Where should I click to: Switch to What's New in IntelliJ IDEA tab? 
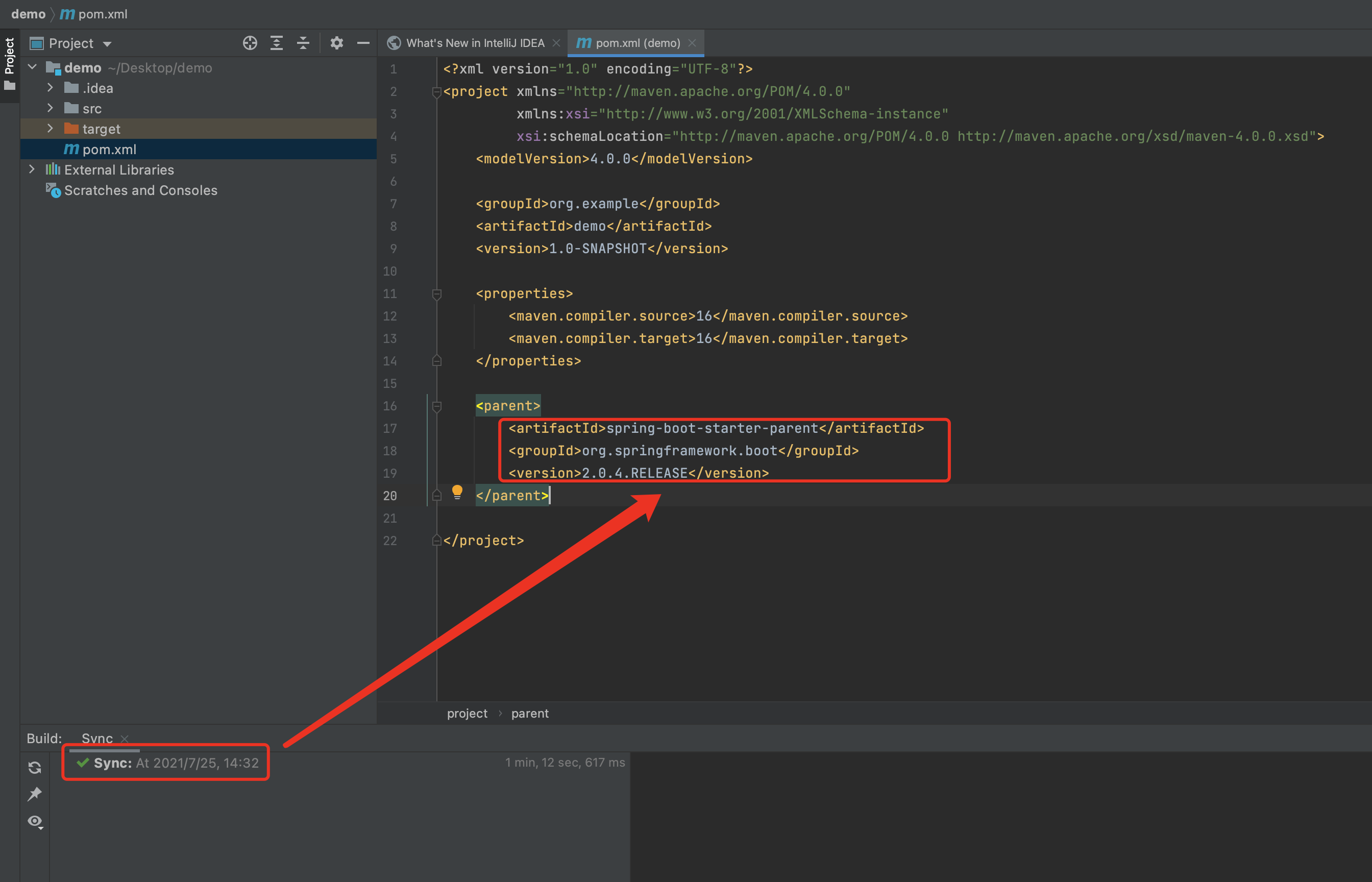pyautogui.click(x=474, y=43)
